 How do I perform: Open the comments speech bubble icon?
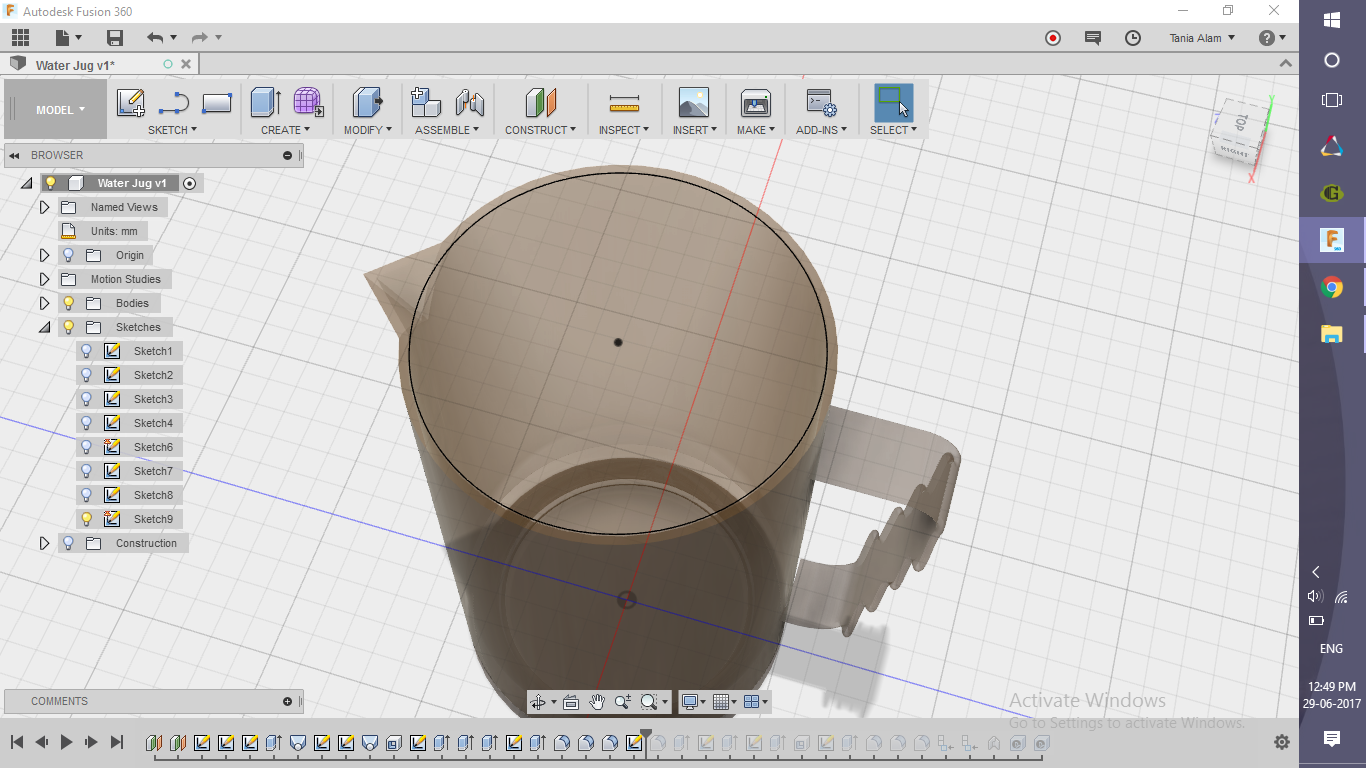pyautogui.click(x=1093, y=38)
